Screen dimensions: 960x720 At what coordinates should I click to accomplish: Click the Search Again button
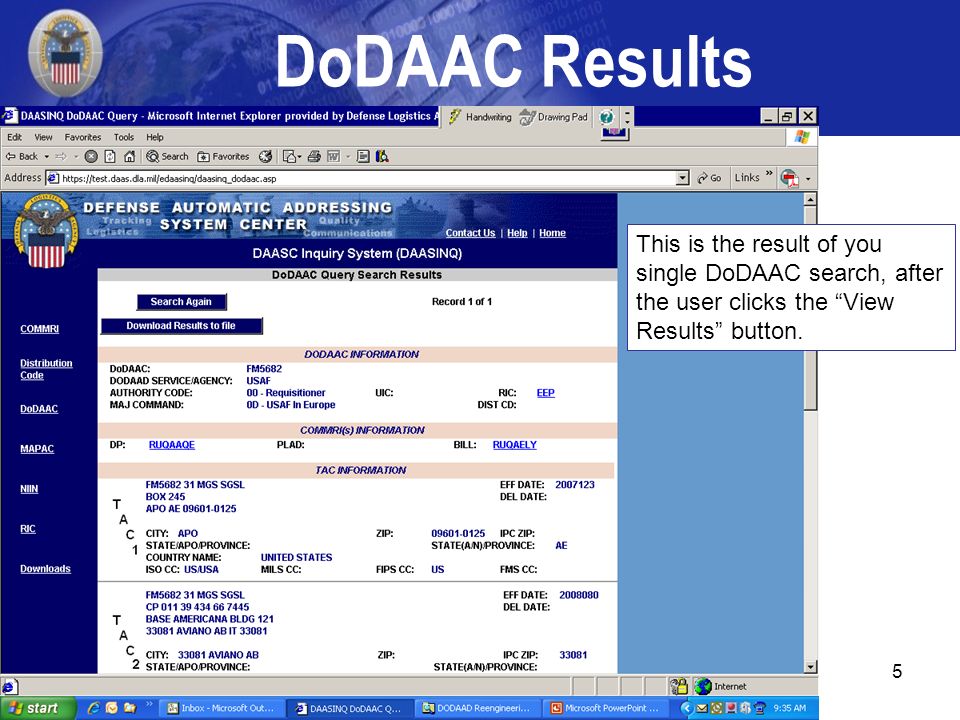(x=181, y=302)
